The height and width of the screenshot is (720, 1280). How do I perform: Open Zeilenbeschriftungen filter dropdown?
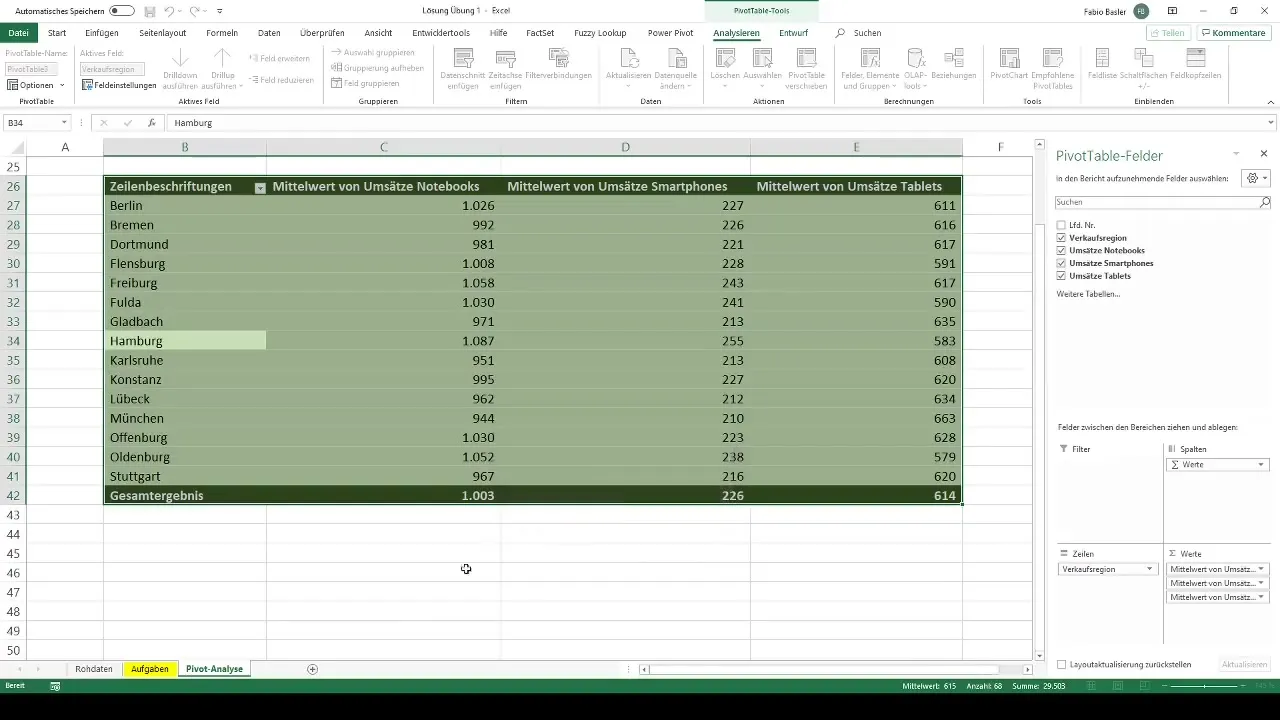(x=260, y=187)
